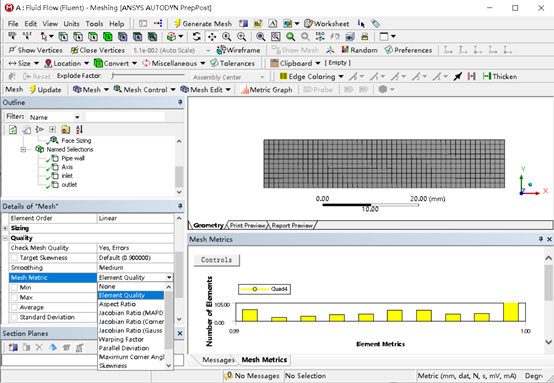The height and width of the screenshot is (383, 554).
Task: Open the Edge Coloring dropdown
Action: pos(311,76)
